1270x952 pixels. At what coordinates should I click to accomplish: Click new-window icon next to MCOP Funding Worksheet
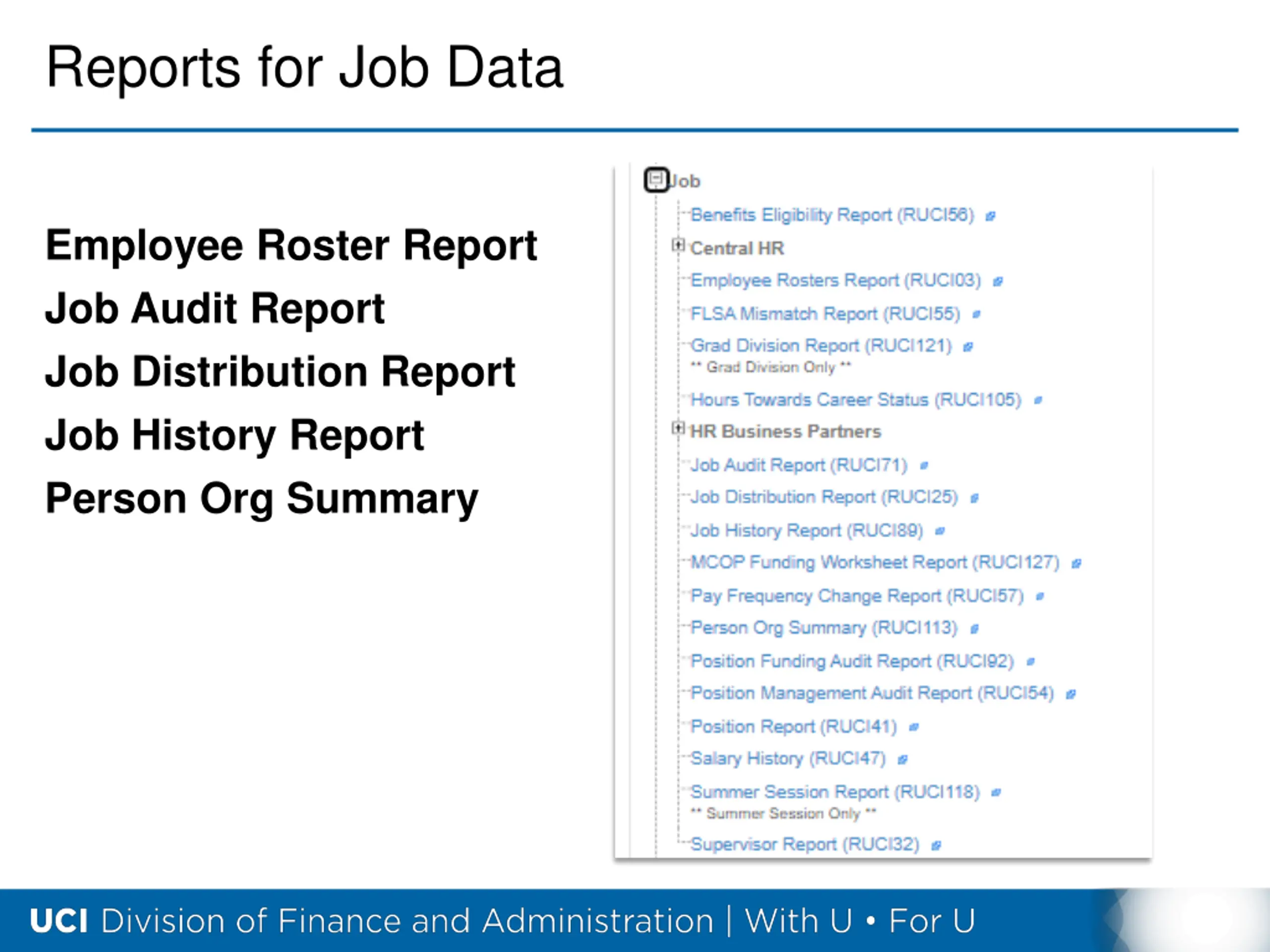pyautogui.click(x=1077, y=564)
